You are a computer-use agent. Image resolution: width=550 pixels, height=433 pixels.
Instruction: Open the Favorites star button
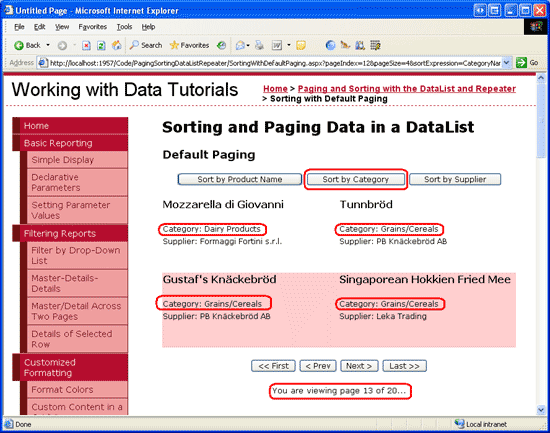pyautogui.click(x=189, y=45)
